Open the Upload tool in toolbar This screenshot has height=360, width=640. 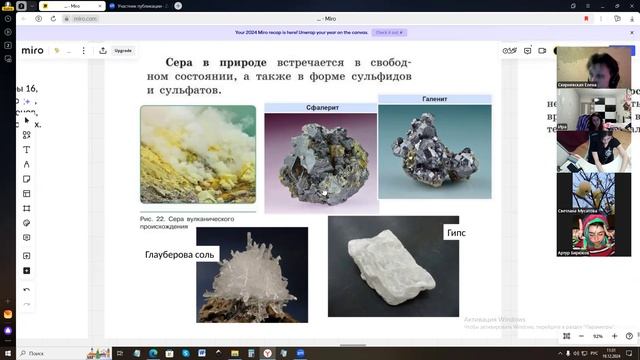coord(27,256)
